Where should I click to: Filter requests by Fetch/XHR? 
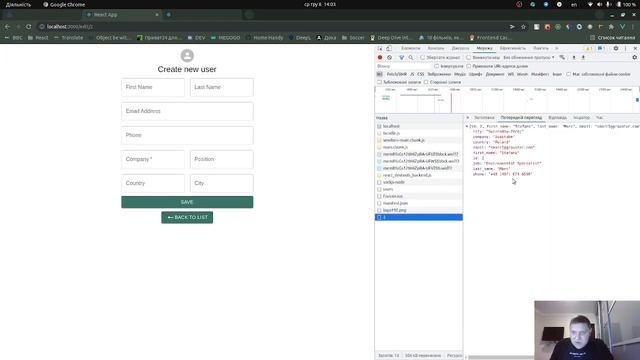[x=396, y=74]
